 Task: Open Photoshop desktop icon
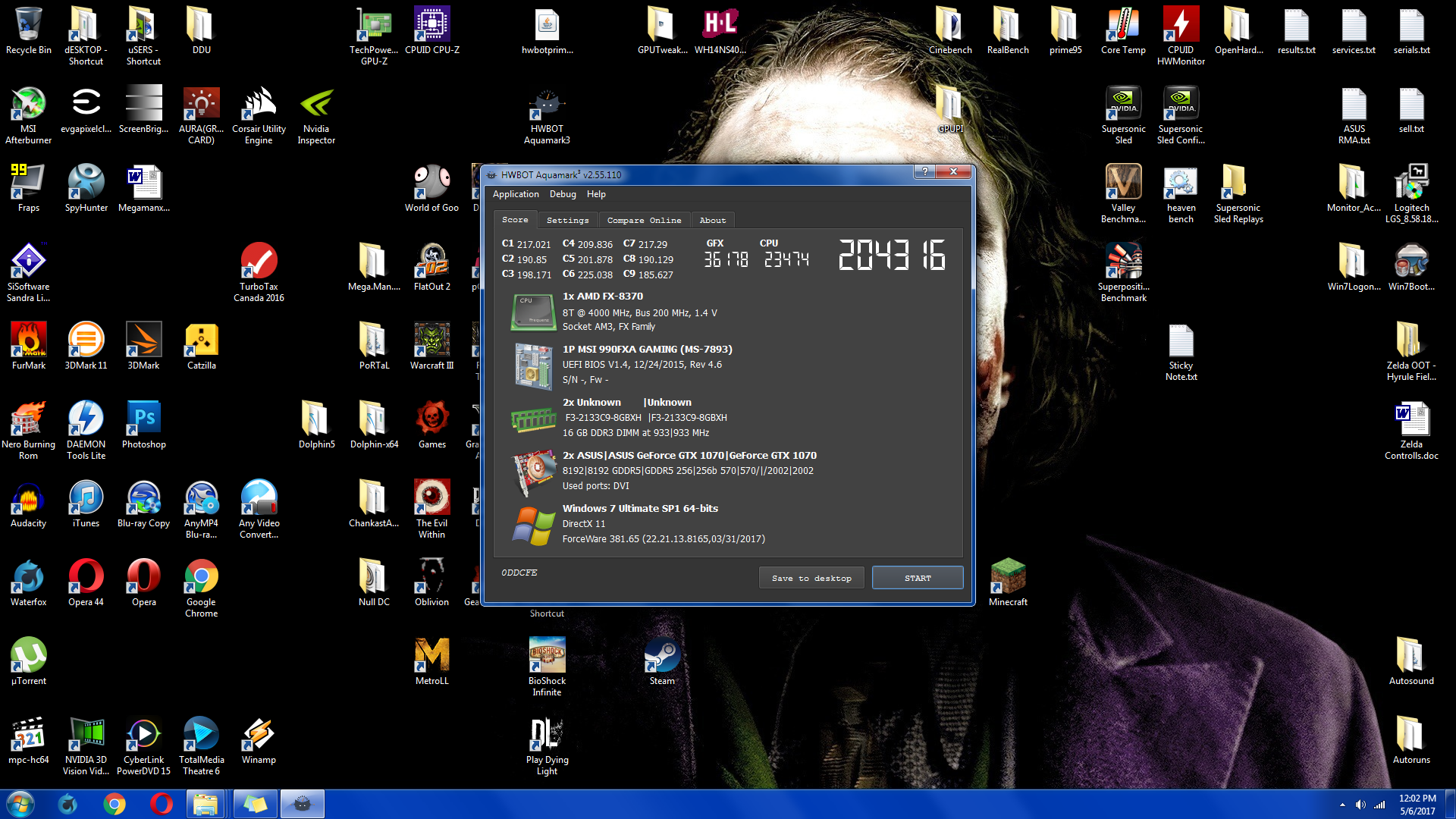[143, 425]
